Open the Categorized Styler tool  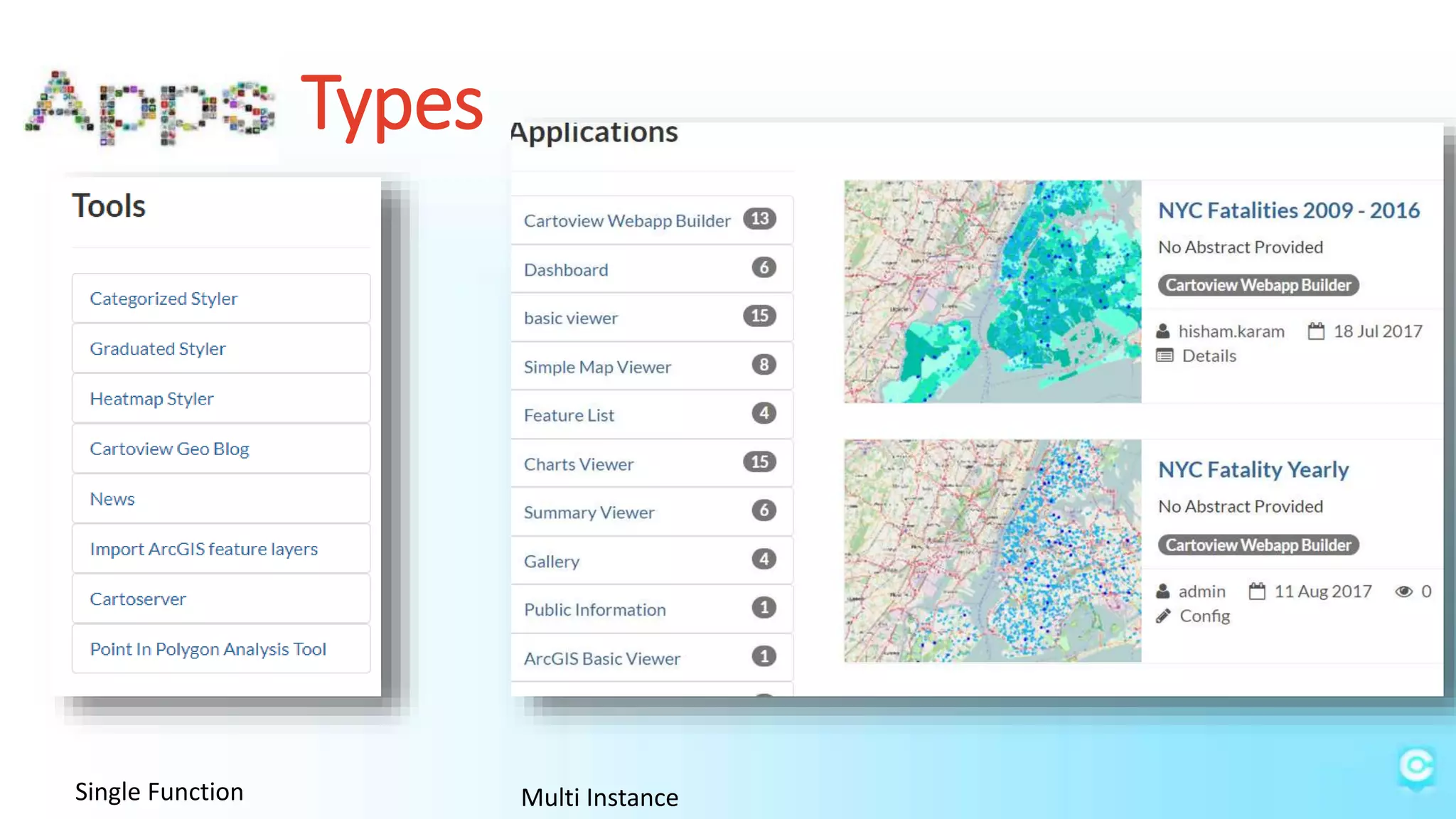point(164,299)
